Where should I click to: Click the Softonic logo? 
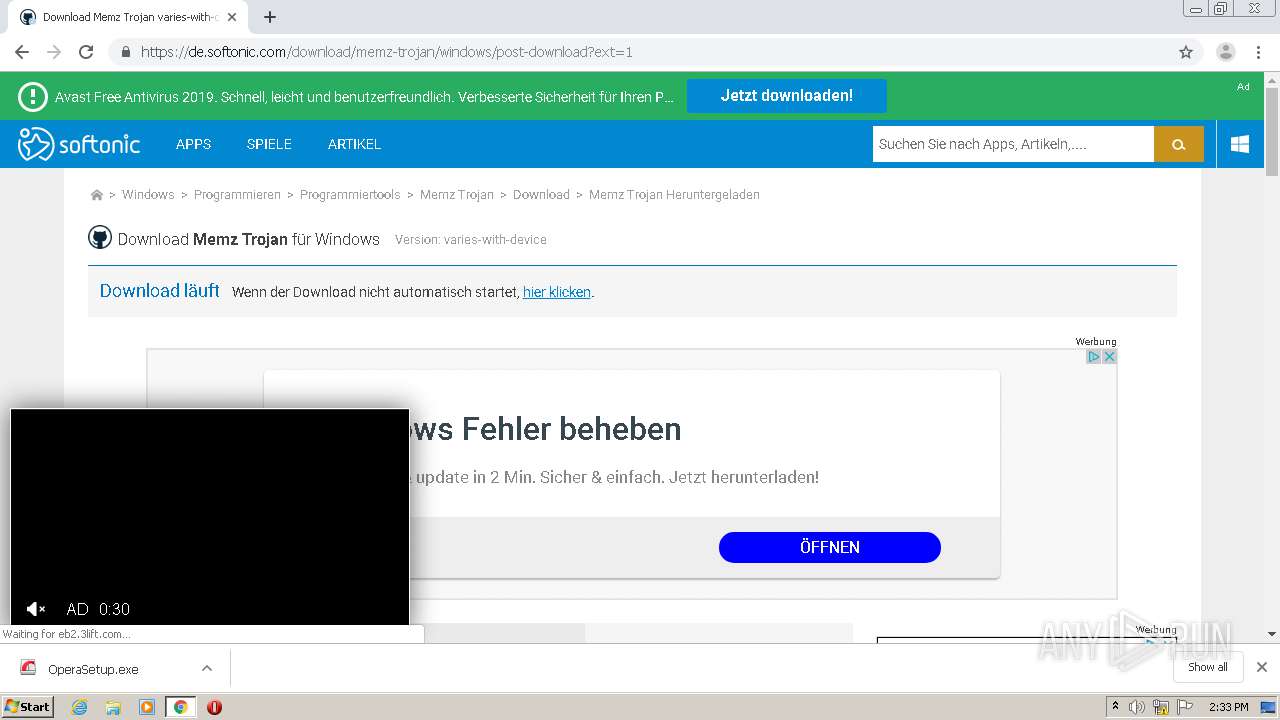click(79, 144)
